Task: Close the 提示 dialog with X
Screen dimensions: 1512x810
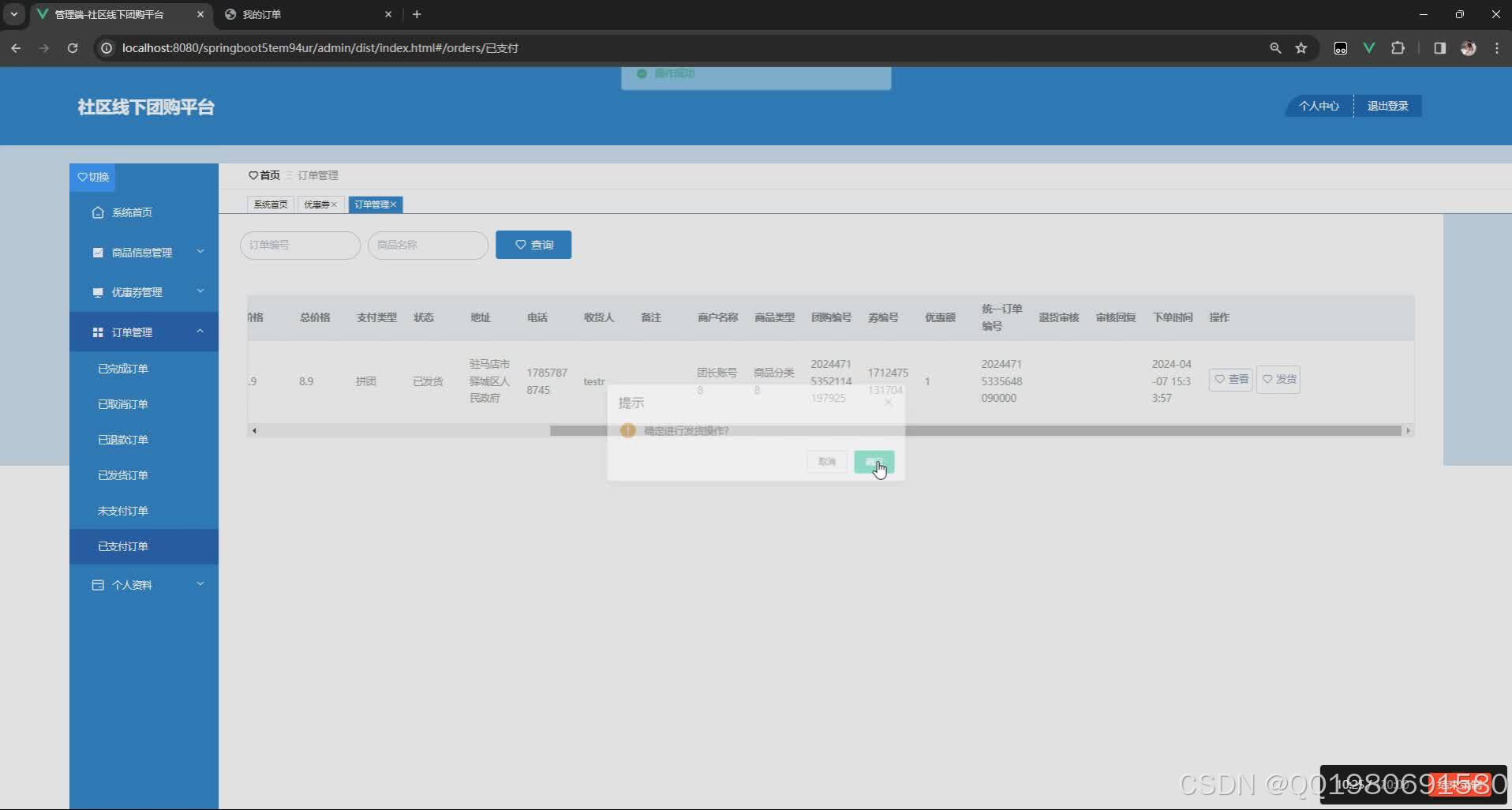Action: tap(888, 403)
